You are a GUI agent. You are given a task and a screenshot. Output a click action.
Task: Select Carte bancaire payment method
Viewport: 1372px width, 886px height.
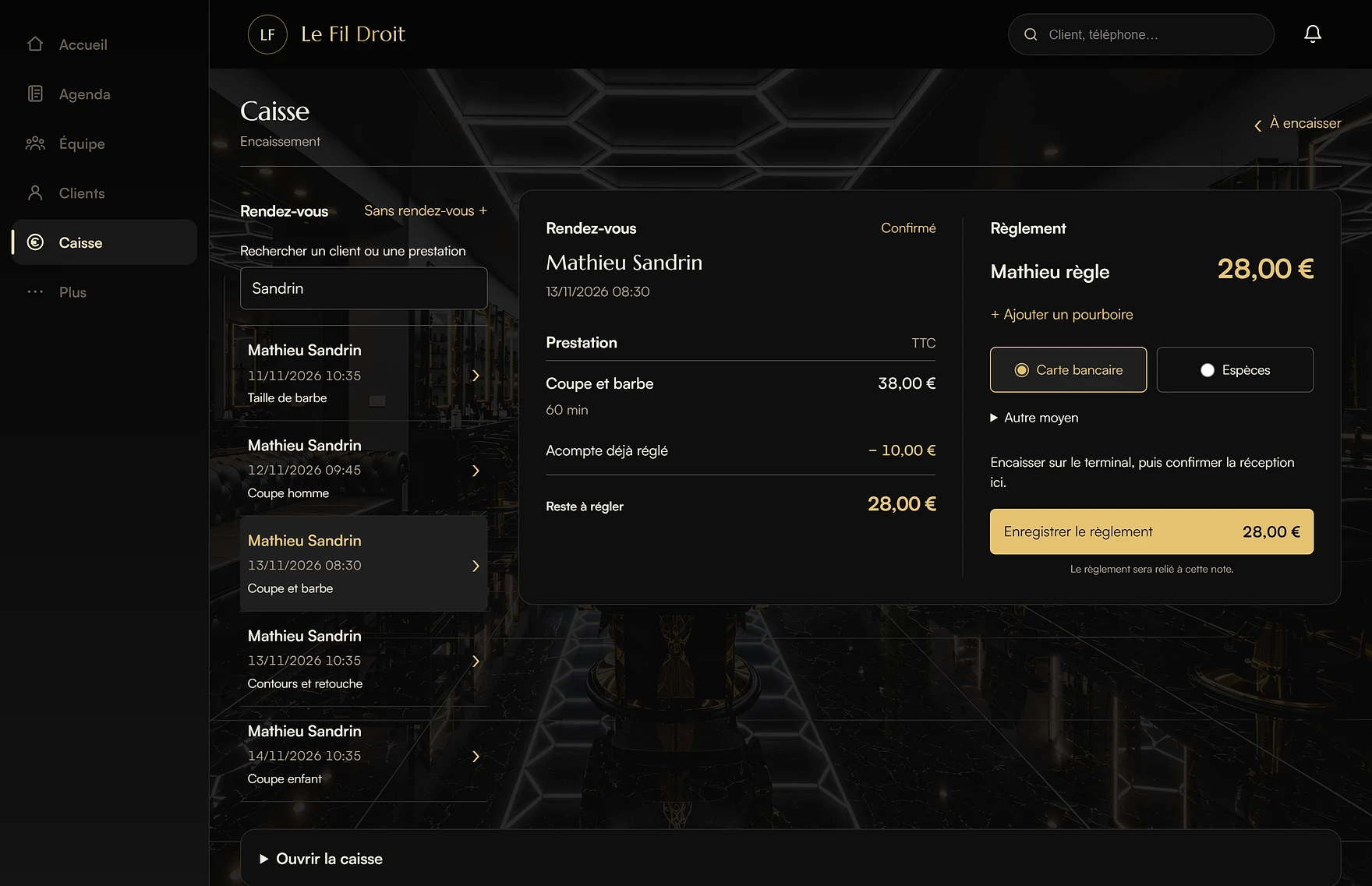[1068, 369]
